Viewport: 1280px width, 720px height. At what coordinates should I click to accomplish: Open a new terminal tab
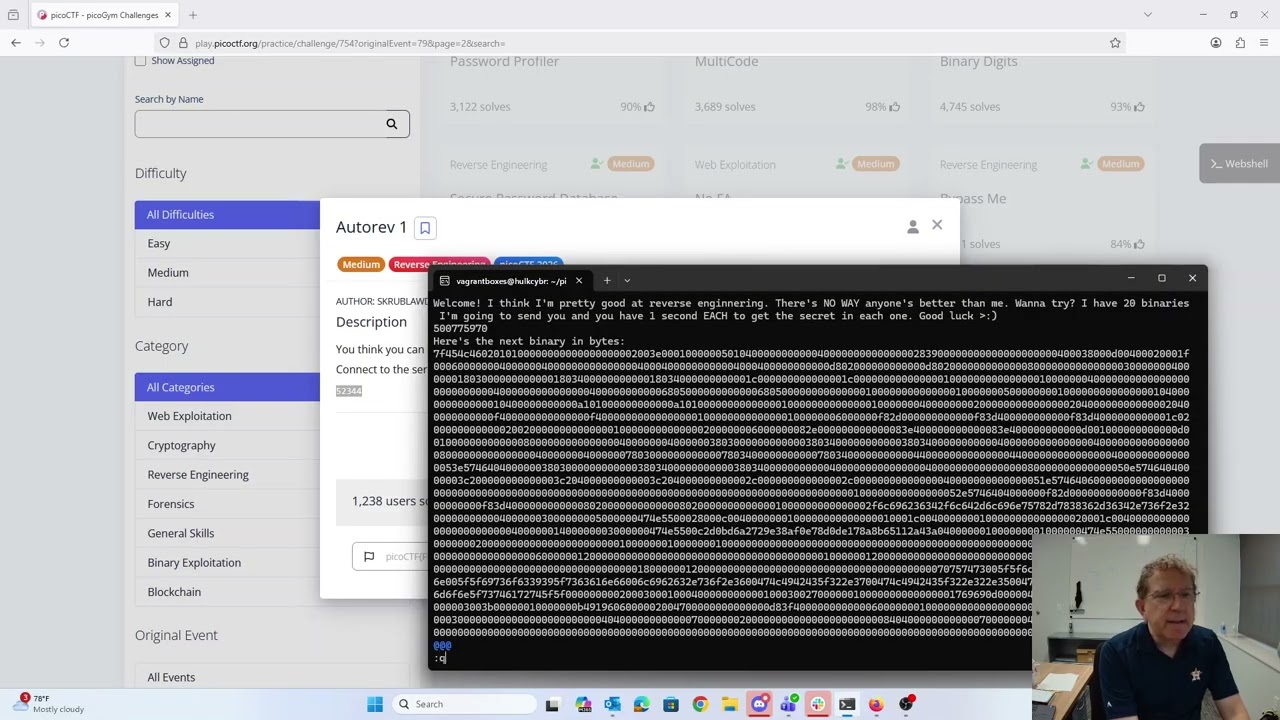click(607, 281)
